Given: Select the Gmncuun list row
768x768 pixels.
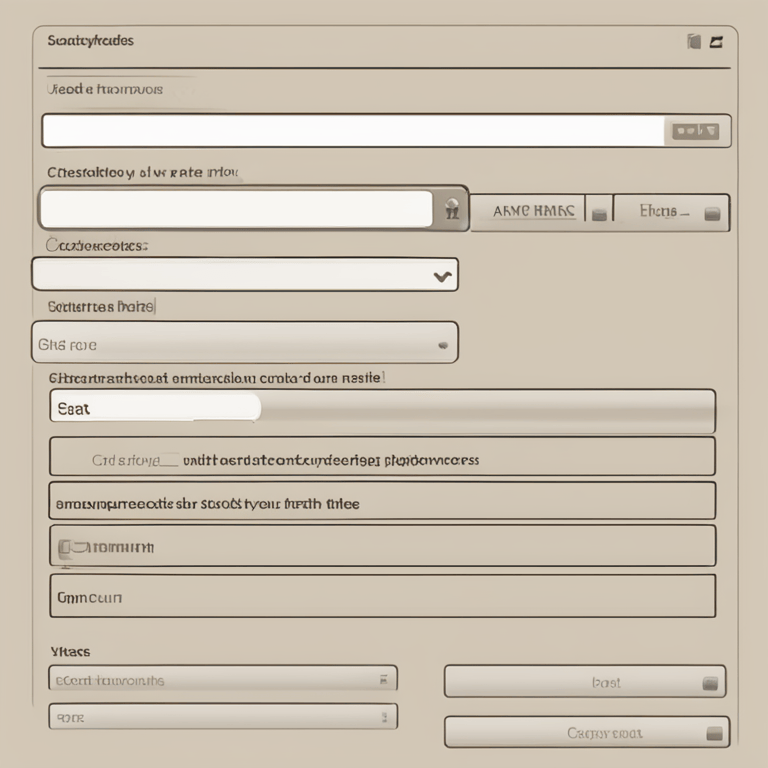Looking at the screenshot, I should [x=382, y=596].
